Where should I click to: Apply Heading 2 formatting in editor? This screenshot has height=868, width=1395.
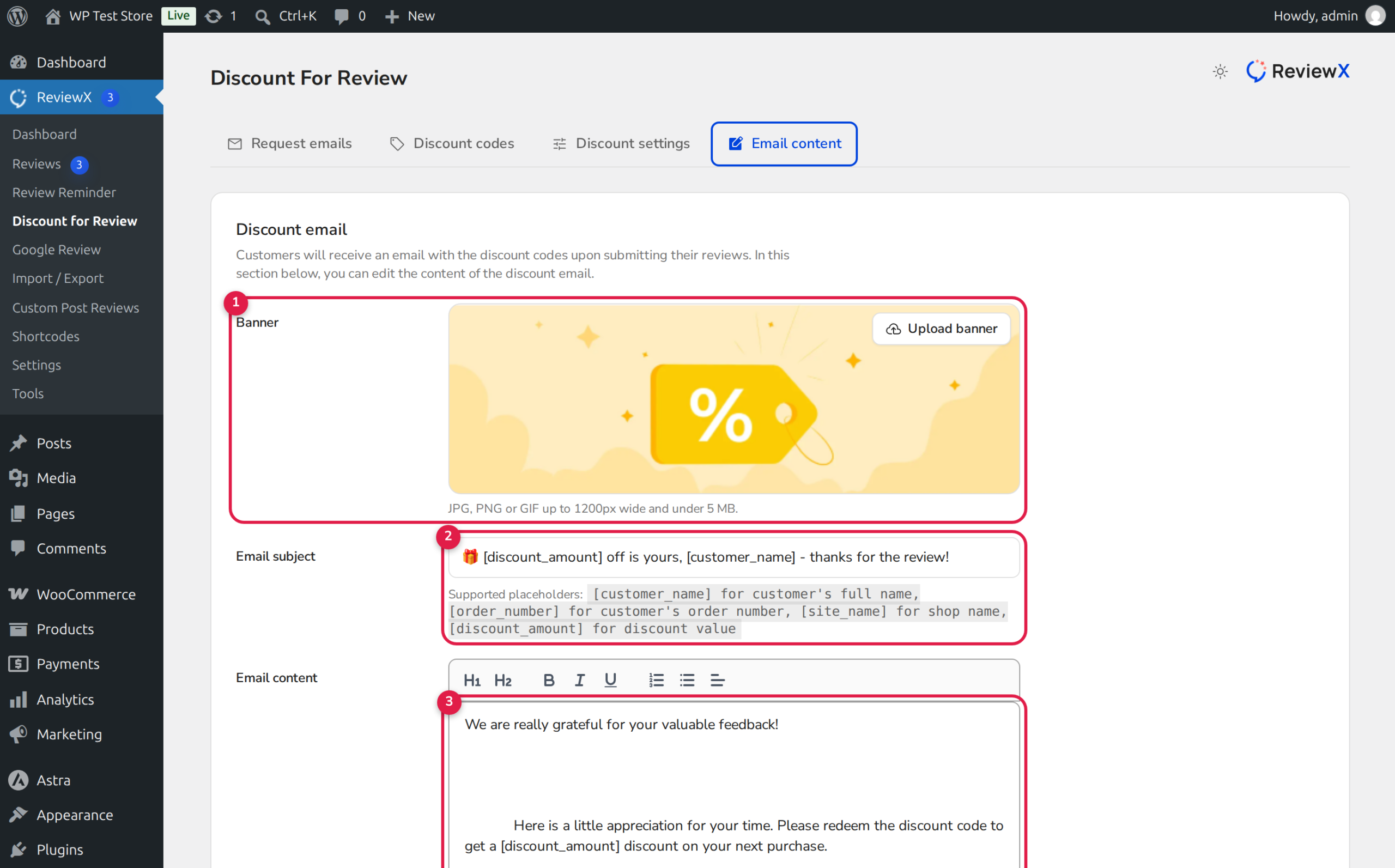coord(503,680)
